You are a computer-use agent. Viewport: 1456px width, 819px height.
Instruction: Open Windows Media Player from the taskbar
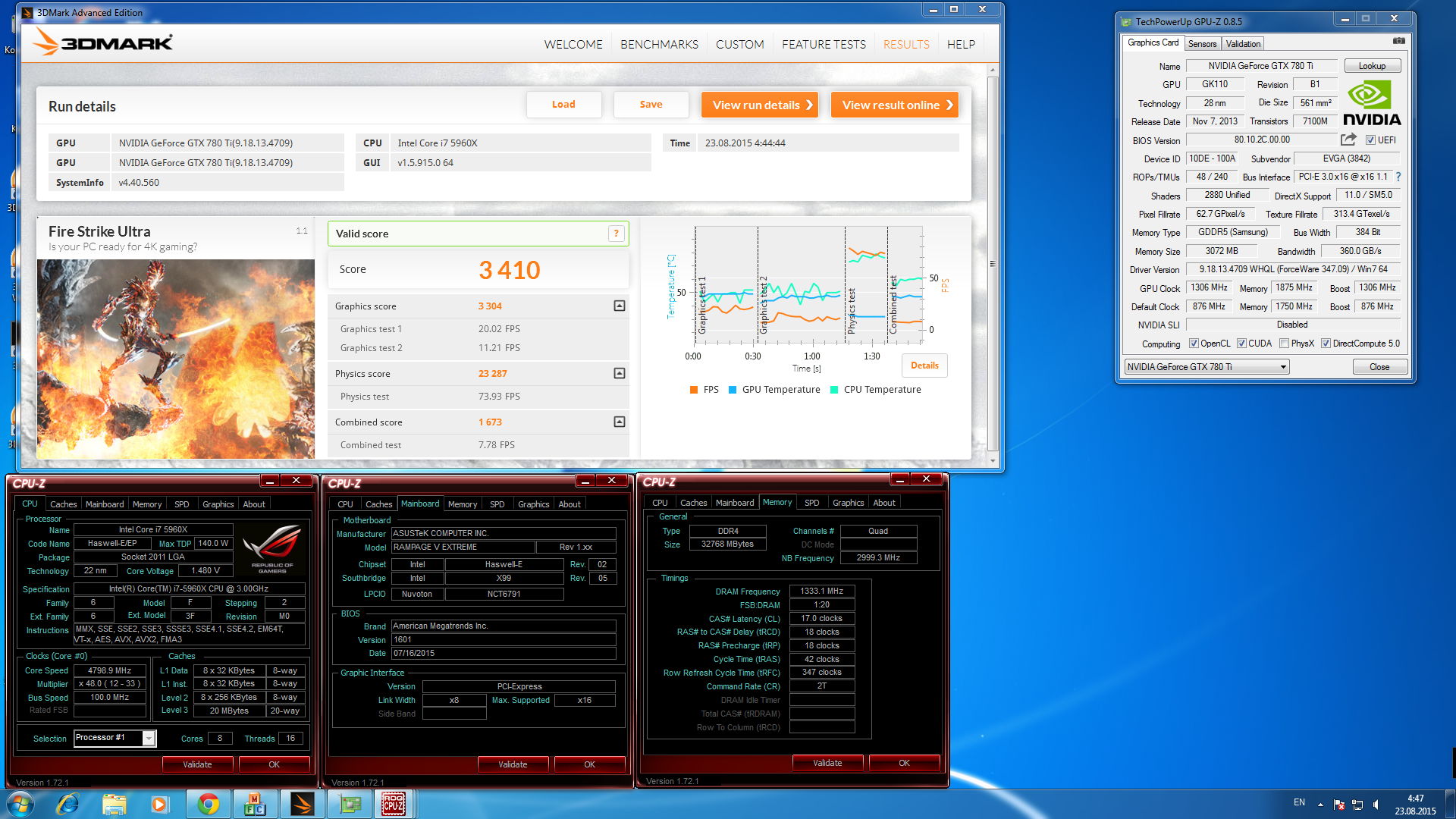click(159, 804)
